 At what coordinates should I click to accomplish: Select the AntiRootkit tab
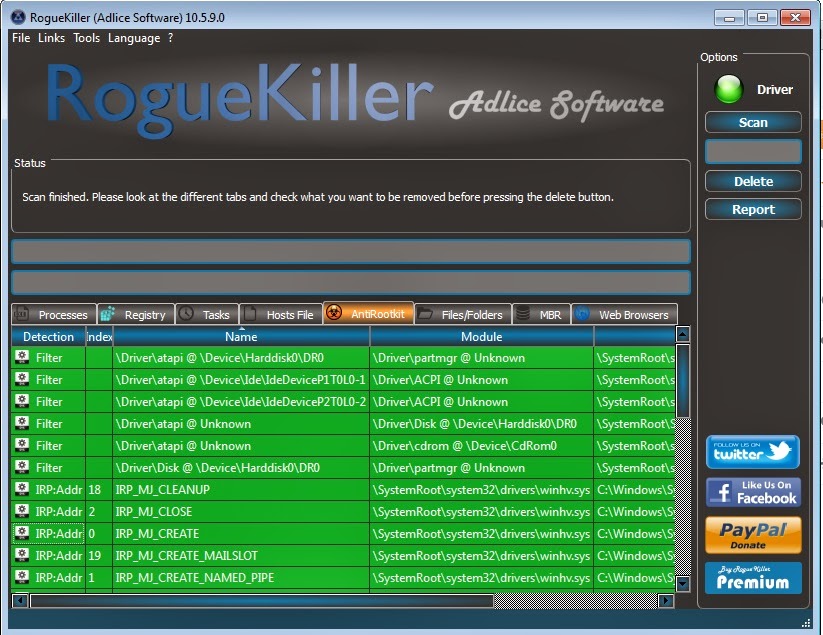tap(368, 313)
